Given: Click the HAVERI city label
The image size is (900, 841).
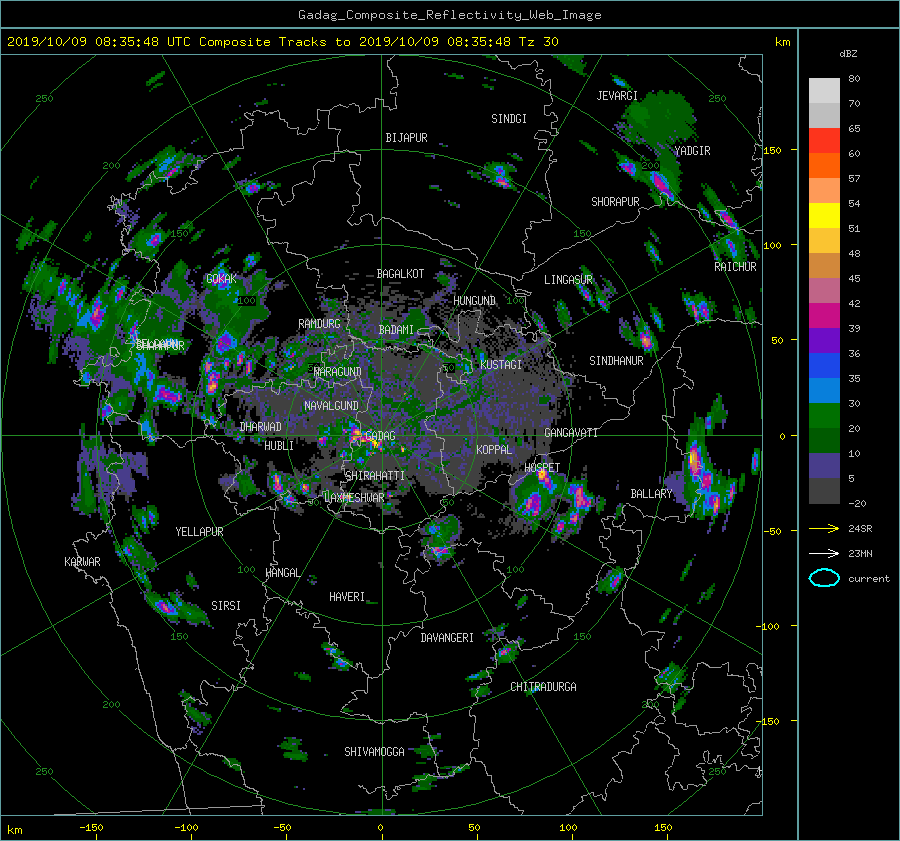Looking at the screenshot, I should pyautogui.click(x=347, y=597).
